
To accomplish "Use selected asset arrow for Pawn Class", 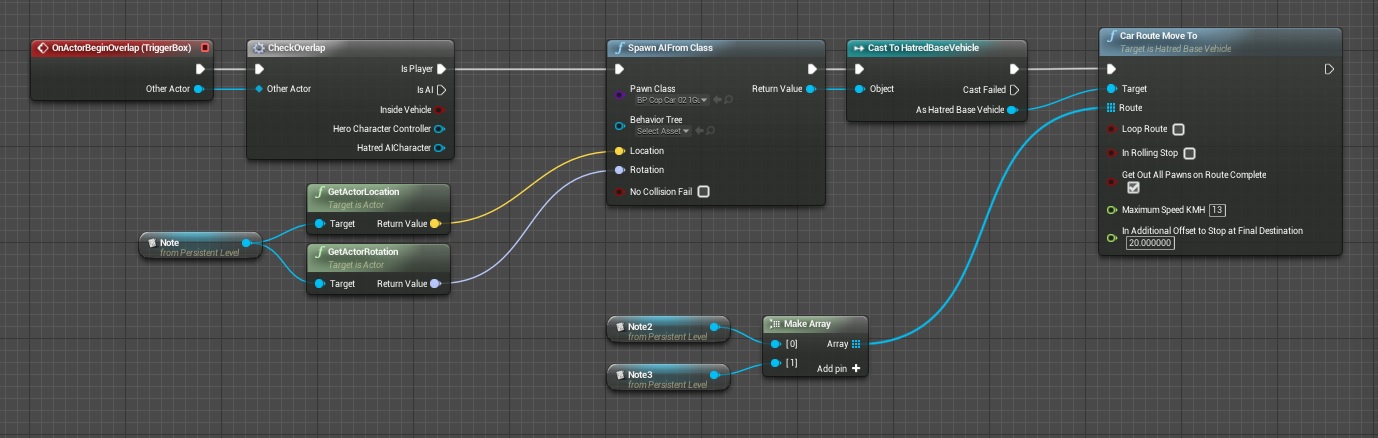I will click(x=718, y=100).
